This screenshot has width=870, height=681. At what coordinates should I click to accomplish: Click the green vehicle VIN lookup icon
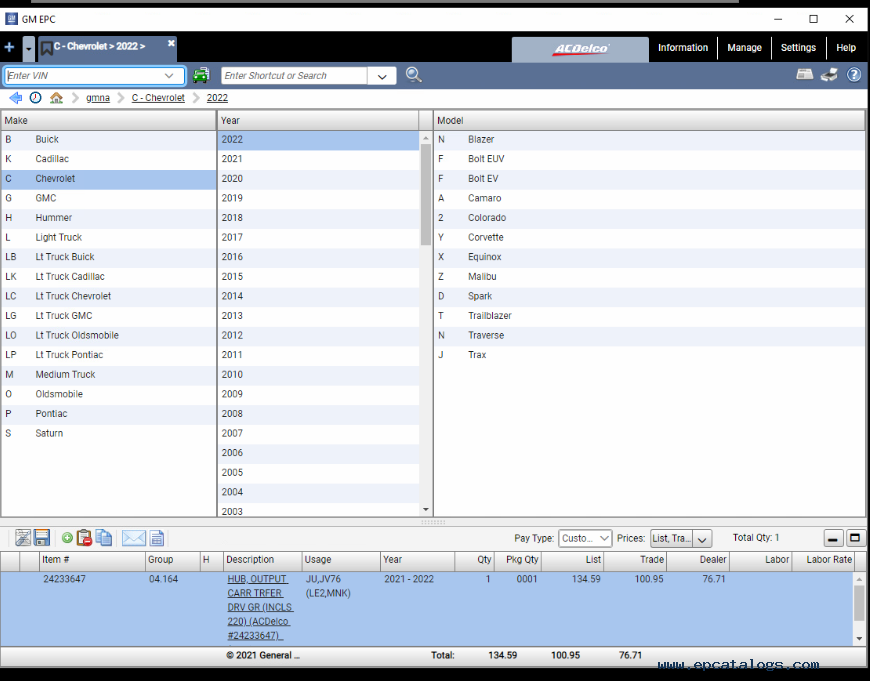202,75
